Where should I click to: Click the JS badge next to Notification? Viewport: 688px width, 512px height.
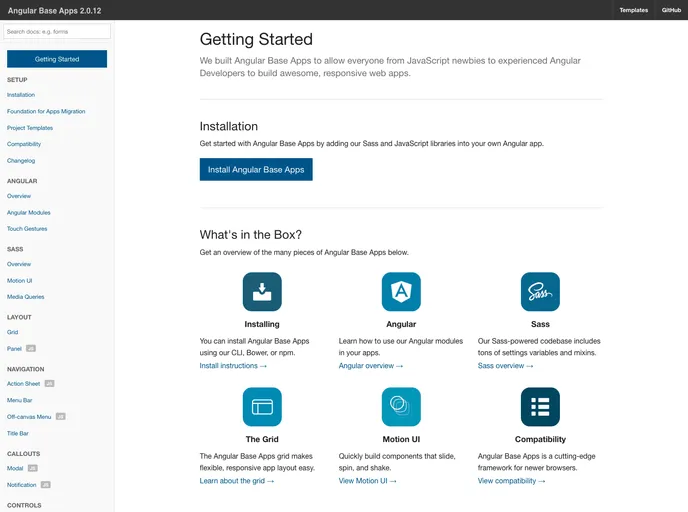click(46, 485)
